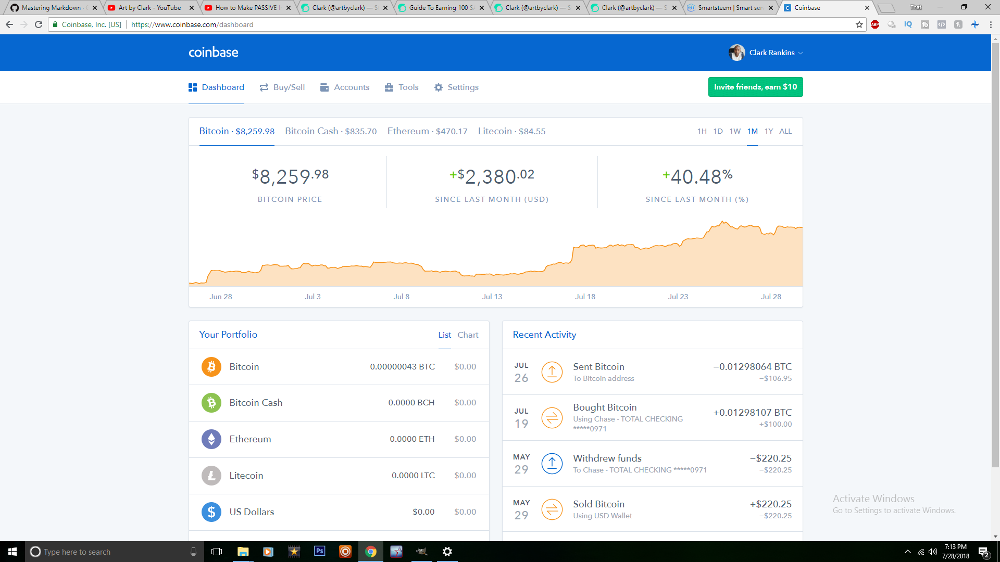Set chart range to 1Y

point(768,131)
